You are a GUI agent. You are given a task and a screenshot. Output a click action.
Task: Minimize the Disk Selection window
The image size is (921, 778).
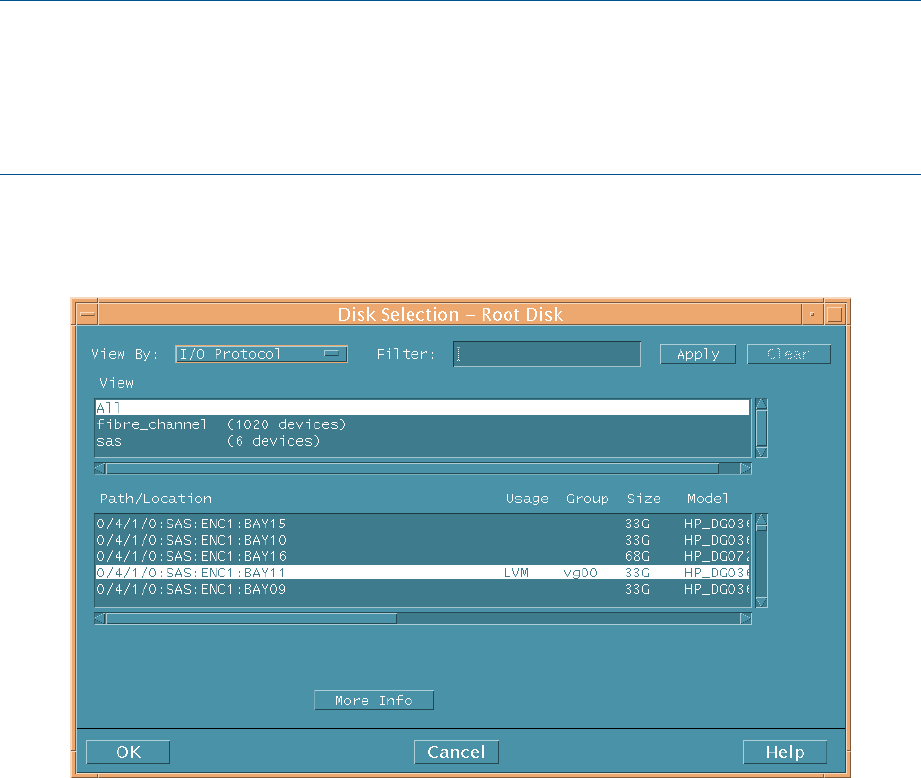[x=812, y=315]
